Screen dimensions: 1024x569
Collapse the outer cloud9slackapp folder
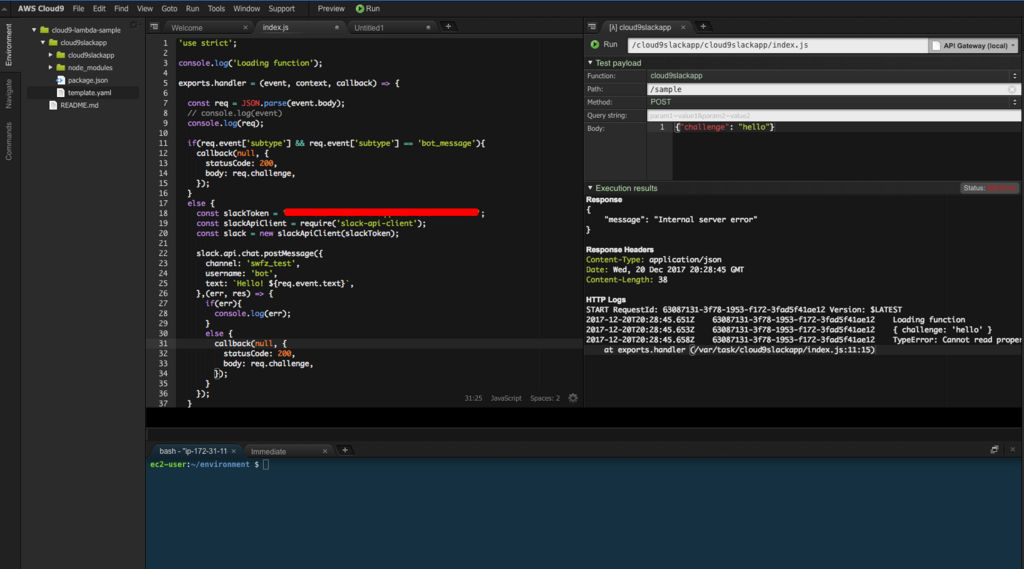click(43, 42)
